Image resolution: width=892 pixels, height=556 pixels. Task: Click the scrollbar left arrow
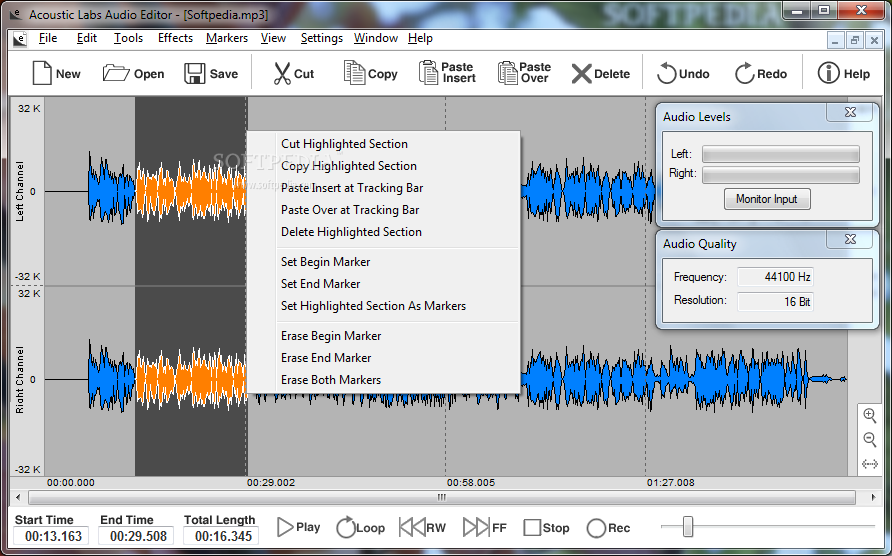tap(18, 497)
